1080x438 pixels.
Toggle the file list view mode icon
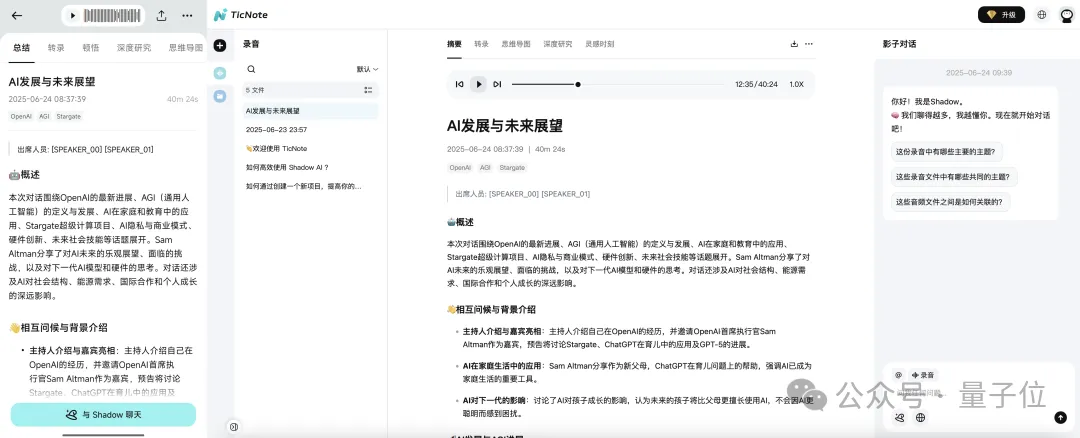368,90
